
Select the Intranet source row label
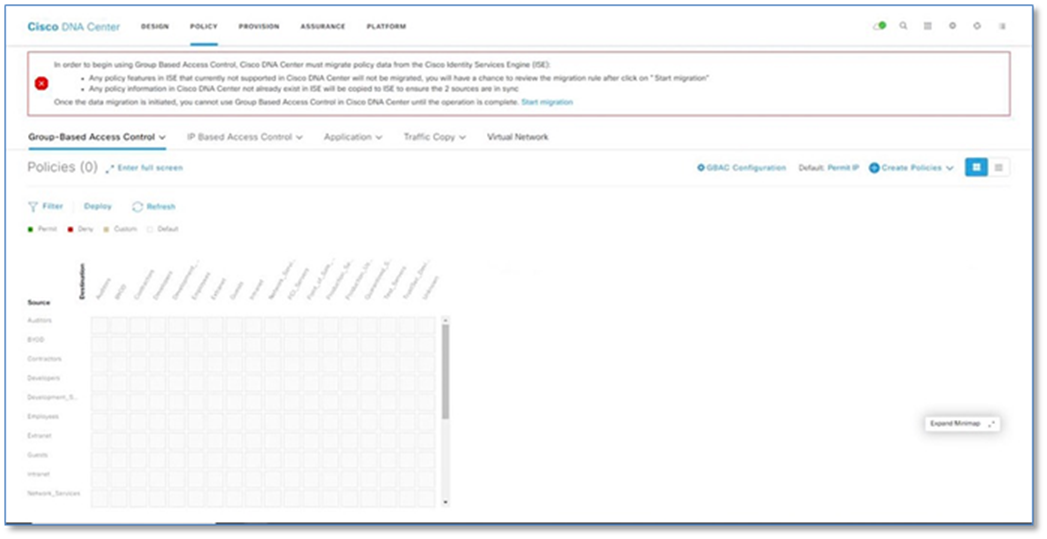pos(39,474)
